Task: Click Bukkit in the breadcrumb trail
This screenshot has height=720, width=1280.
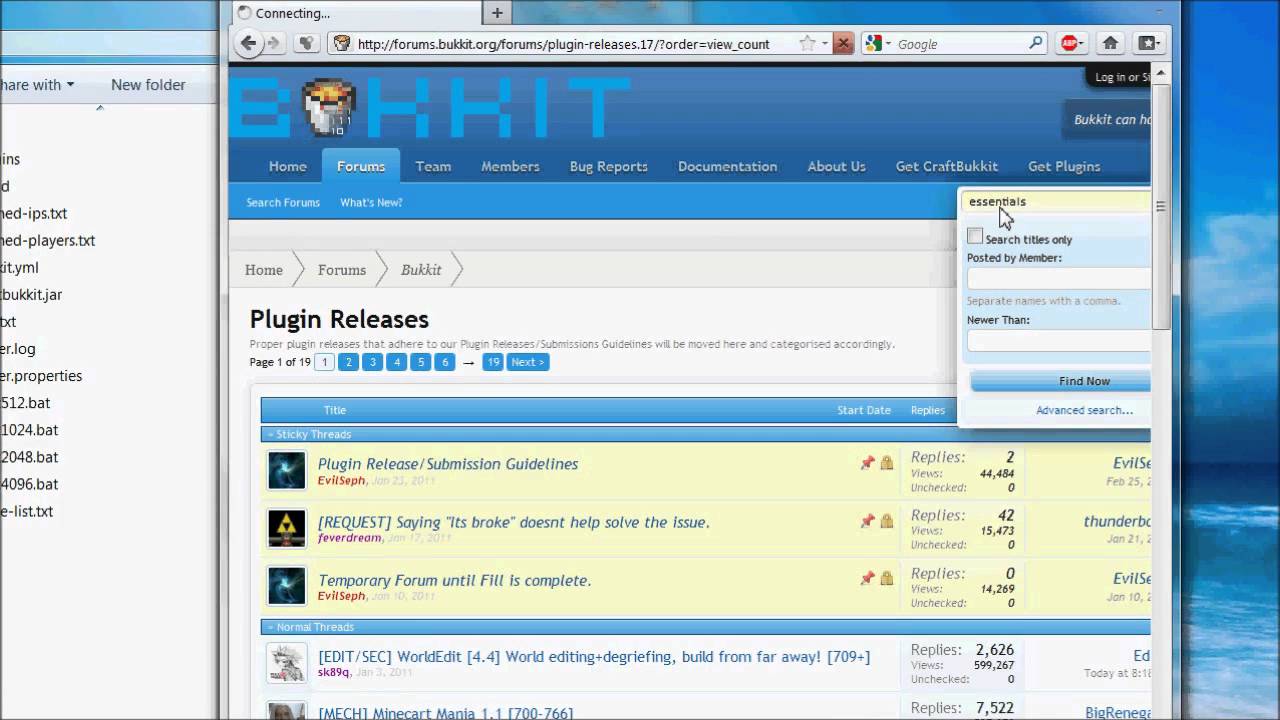Action: [421, 270]
